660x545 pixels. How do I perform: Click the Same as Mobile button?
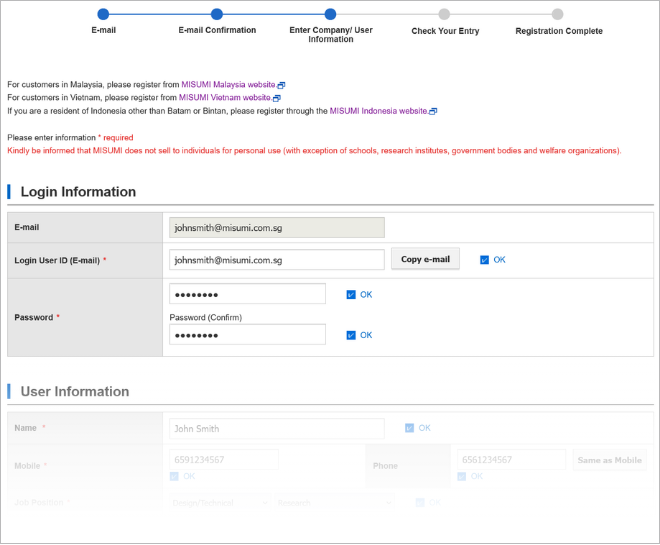pos(609,460)
